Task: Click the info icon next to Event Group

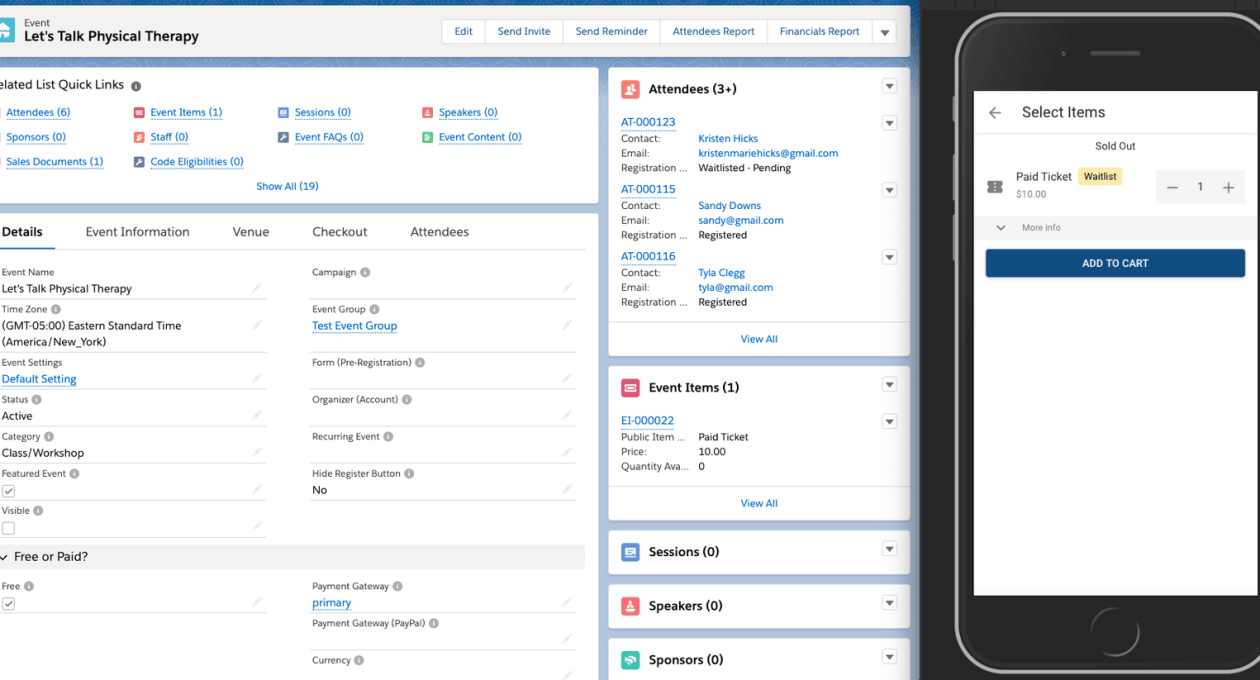Action: 375,310
